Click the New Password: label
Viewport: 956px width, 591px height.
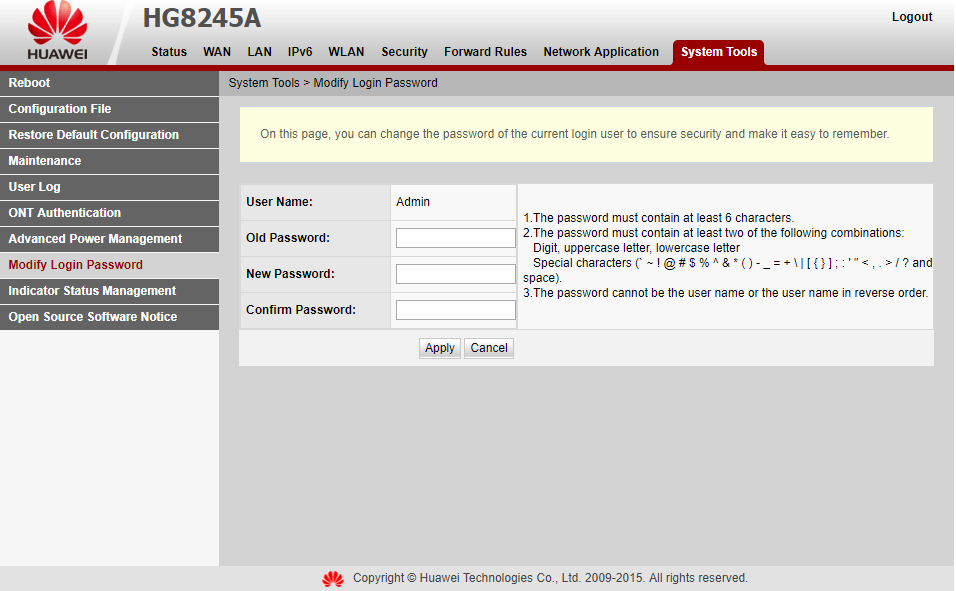point(290,274)
